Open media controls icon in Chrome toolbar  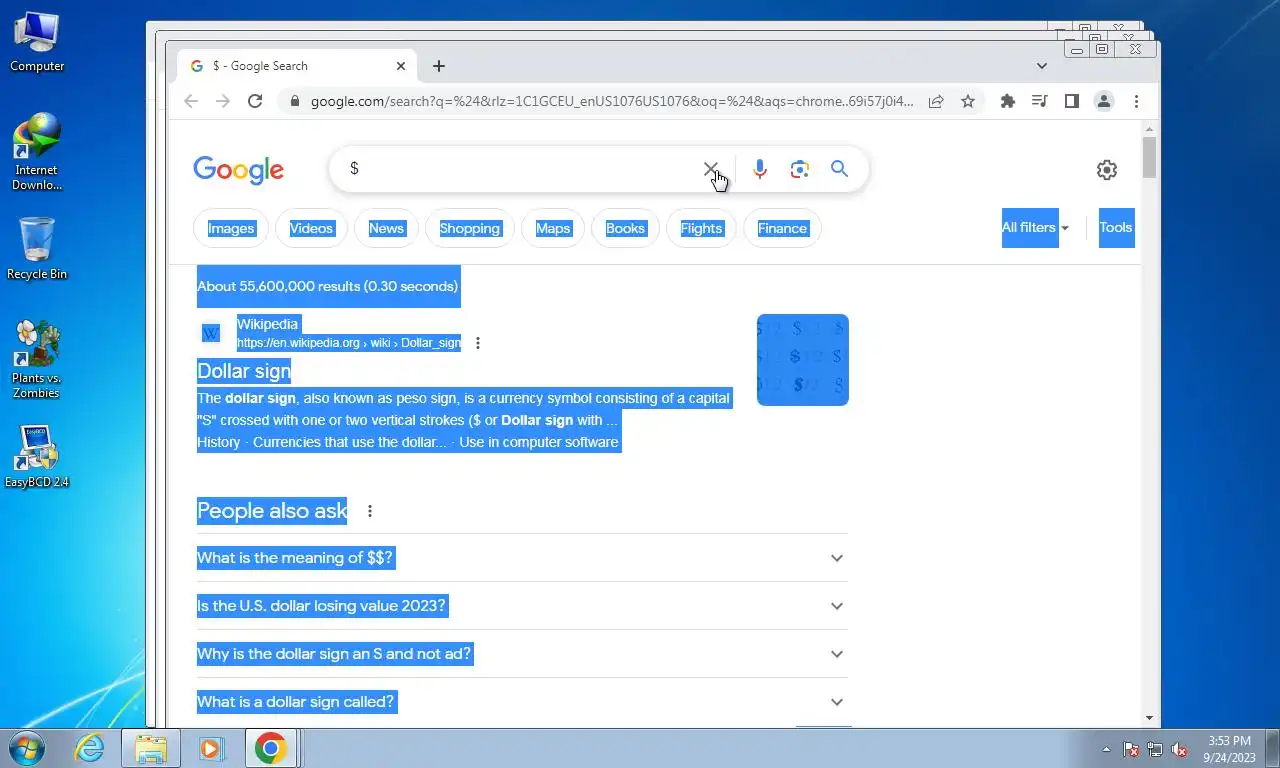click(x=1040, y=101)
